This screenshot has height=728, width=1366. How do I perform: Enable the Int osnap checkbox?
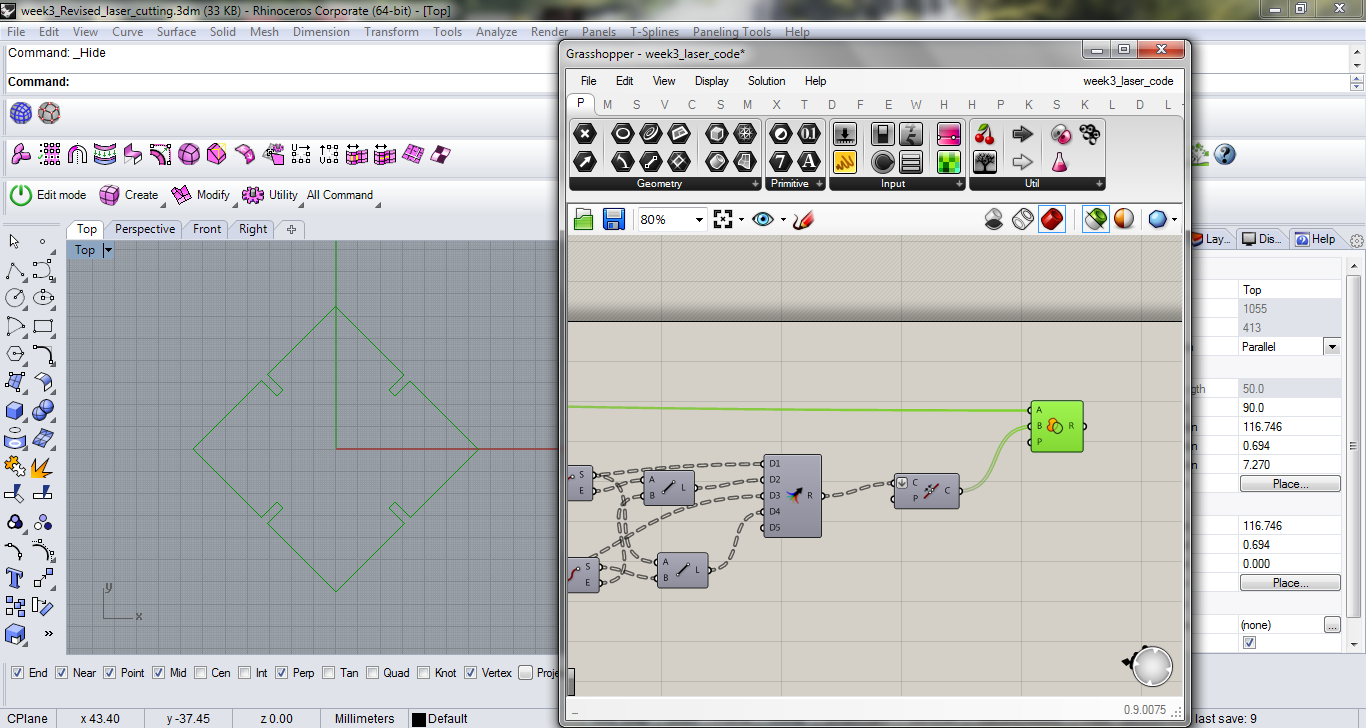tap(244, 673)
